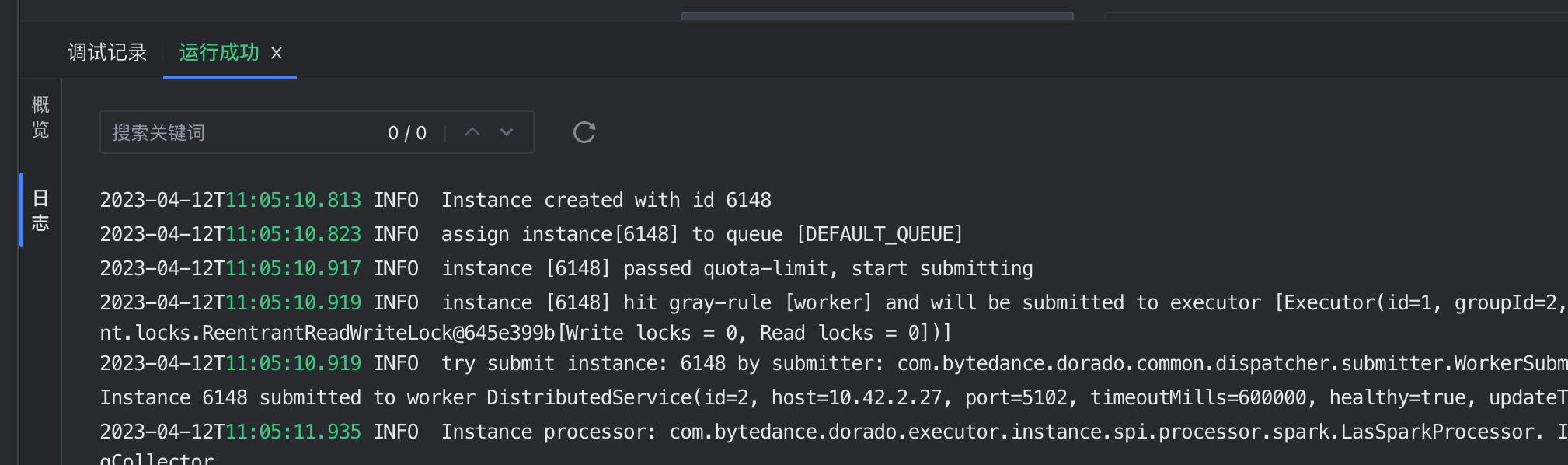1568x465 pixels.
Task: Close the 运行成功 tab
Action: [277, 54]
